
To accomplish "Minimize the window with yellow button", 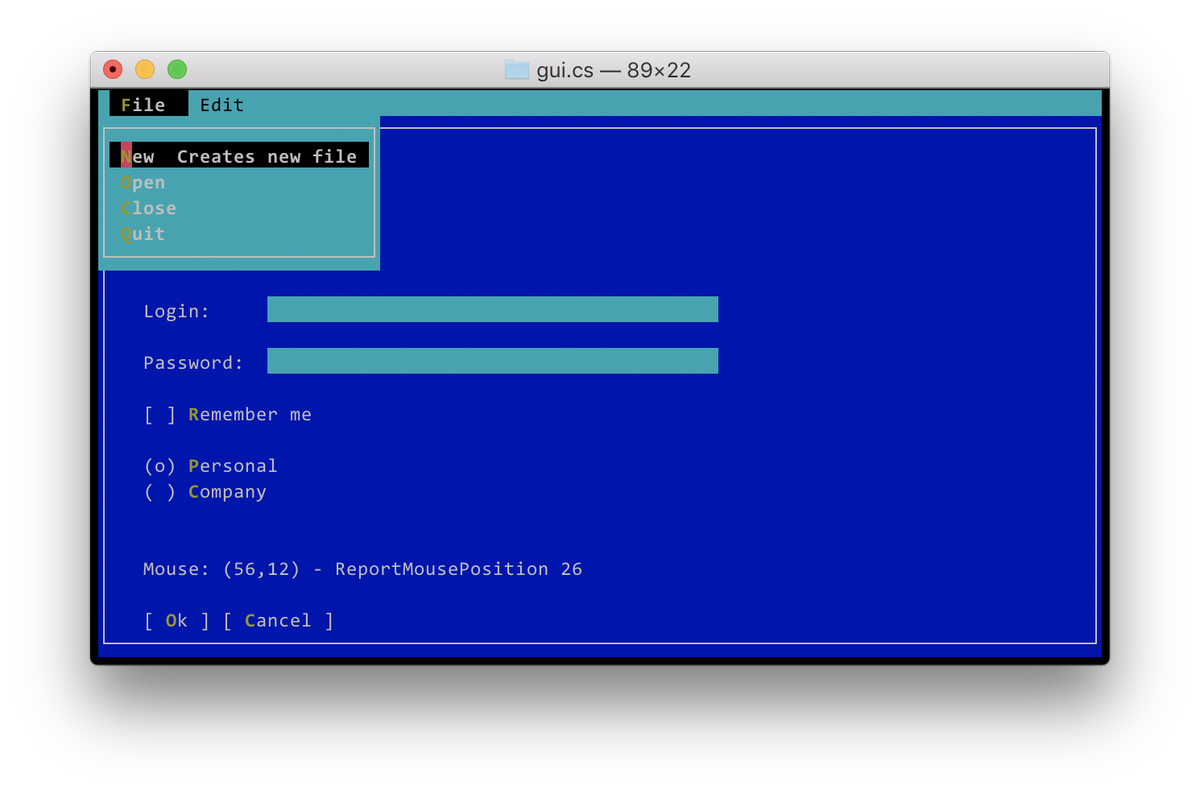I will coord(145,69).
